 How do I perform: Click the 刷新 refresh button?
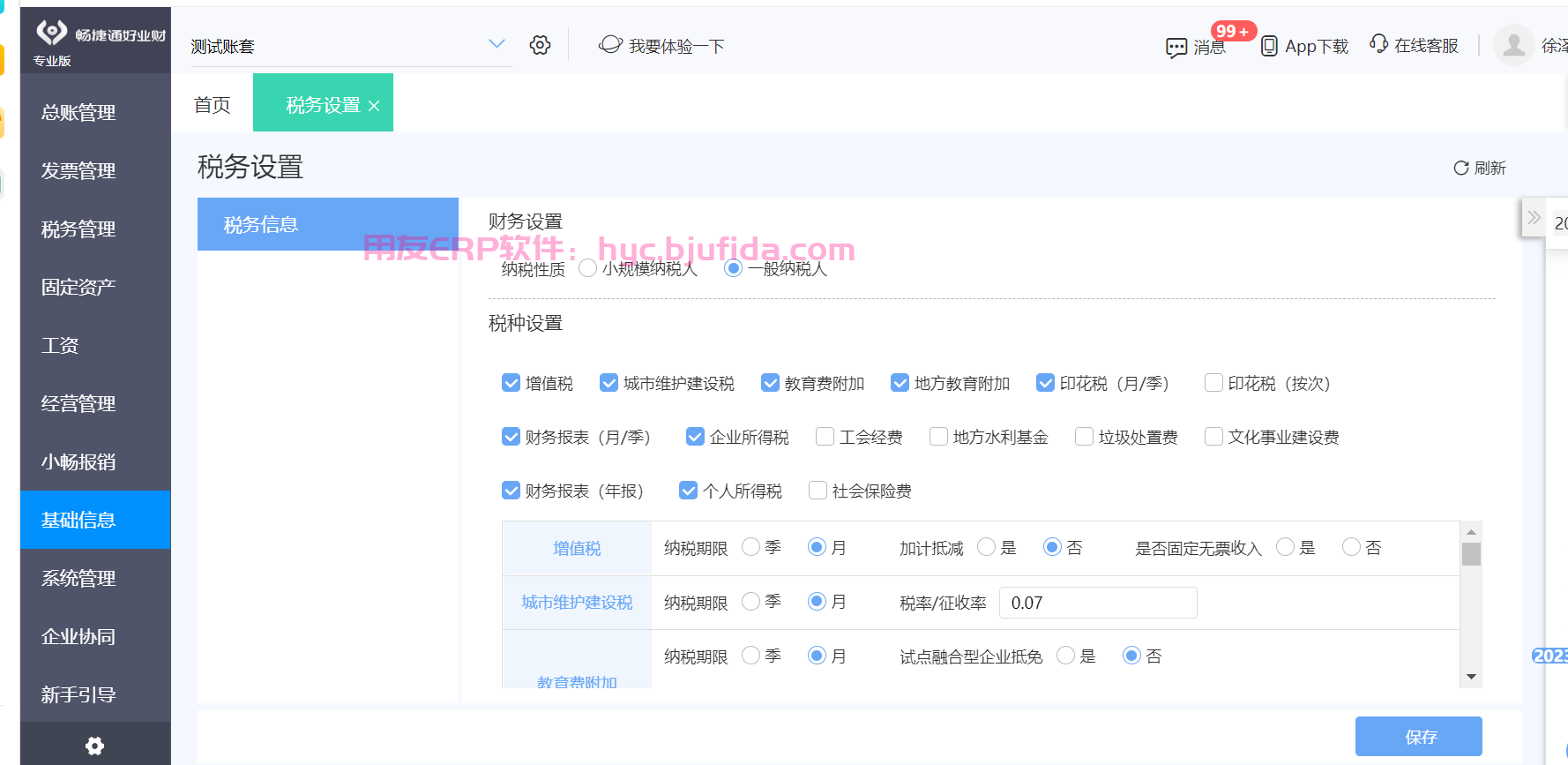(x=1480, y=168)
